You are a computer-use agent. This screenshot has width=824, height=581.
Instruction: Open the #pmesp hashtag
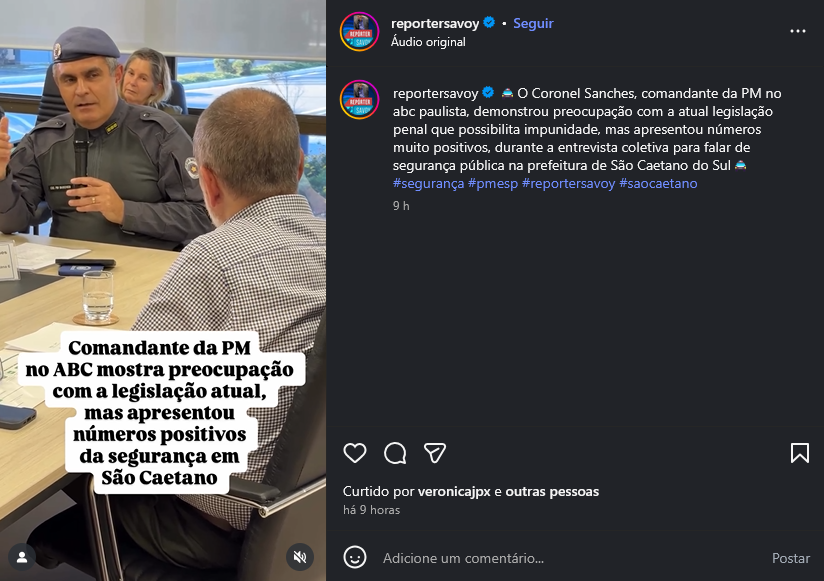tap(493, 183)
